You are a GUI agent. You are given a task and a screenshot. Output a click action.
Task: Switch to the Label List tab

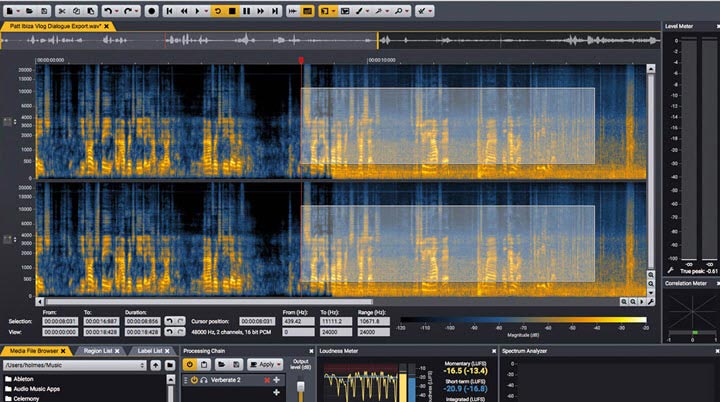coord(151,351)
